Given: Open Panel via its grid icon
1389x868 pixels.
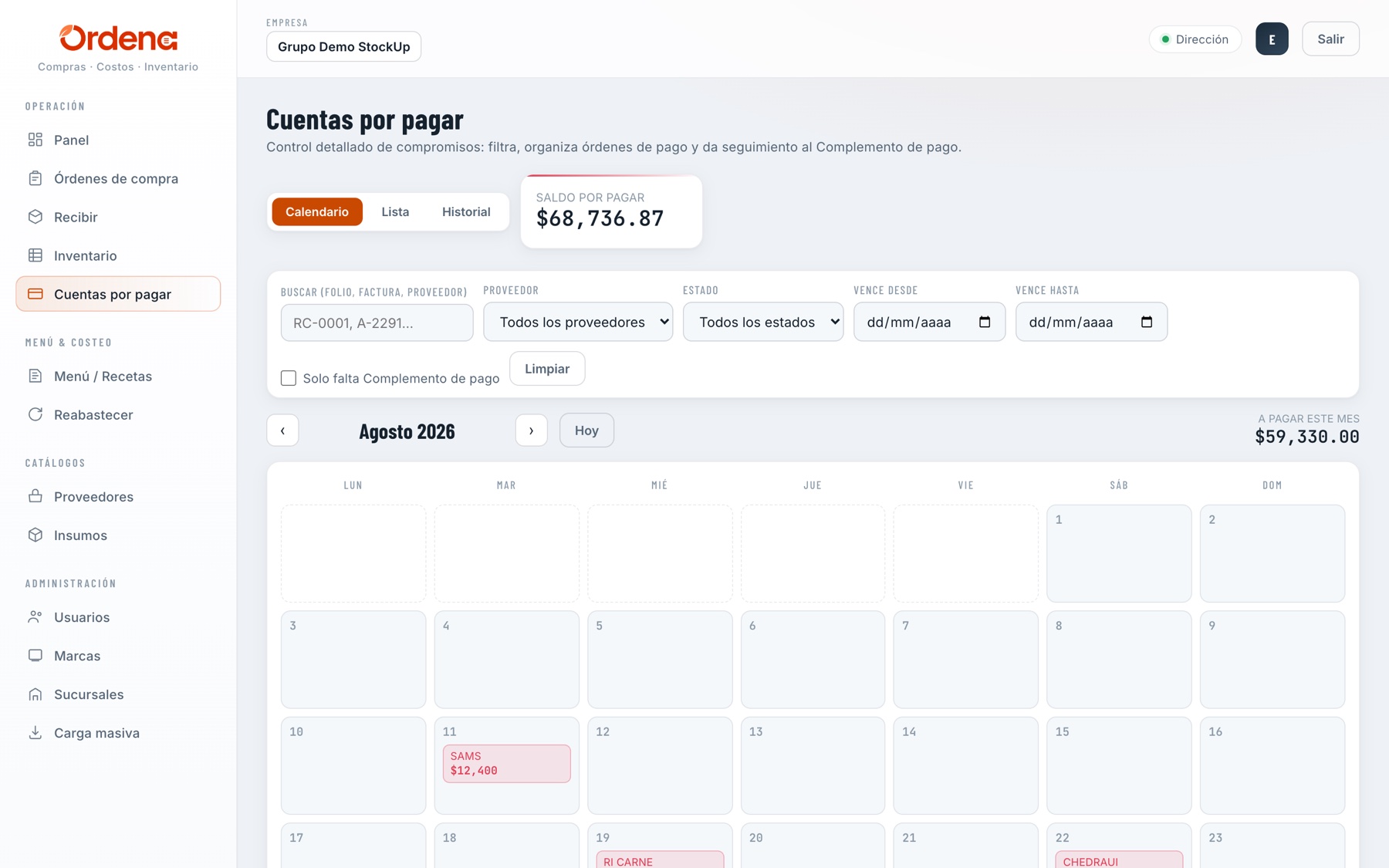Looking at the screenshot, I should coord(35,140).
